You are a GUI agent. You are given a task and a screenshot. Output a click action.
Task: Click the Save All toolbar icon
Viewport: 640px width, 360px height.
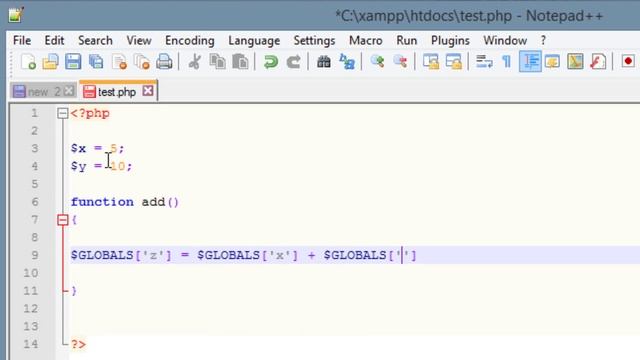pos(96,62)
